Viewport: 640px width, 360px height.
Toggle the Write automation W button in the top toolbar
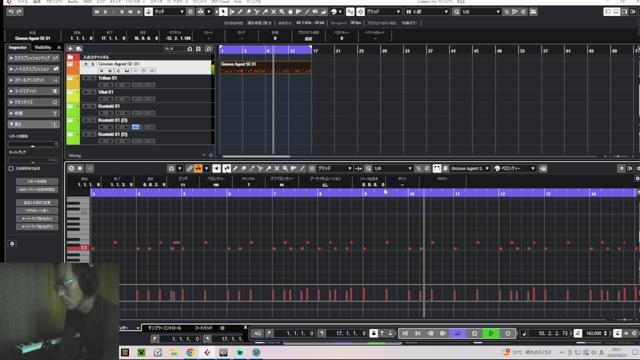(131, 12)
